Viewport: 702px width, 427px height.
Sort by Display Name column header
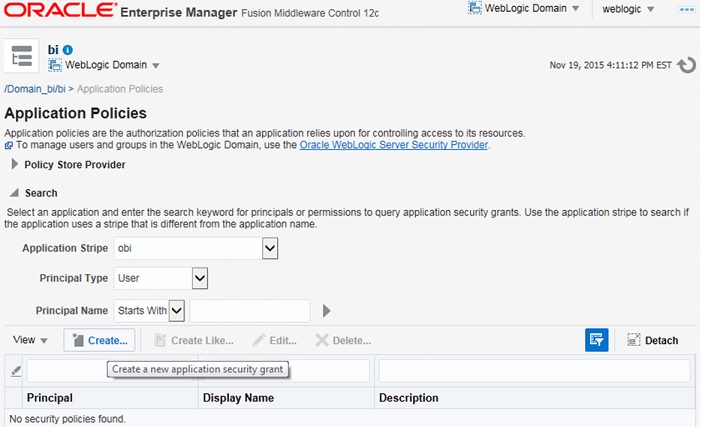tap(286, 398)
